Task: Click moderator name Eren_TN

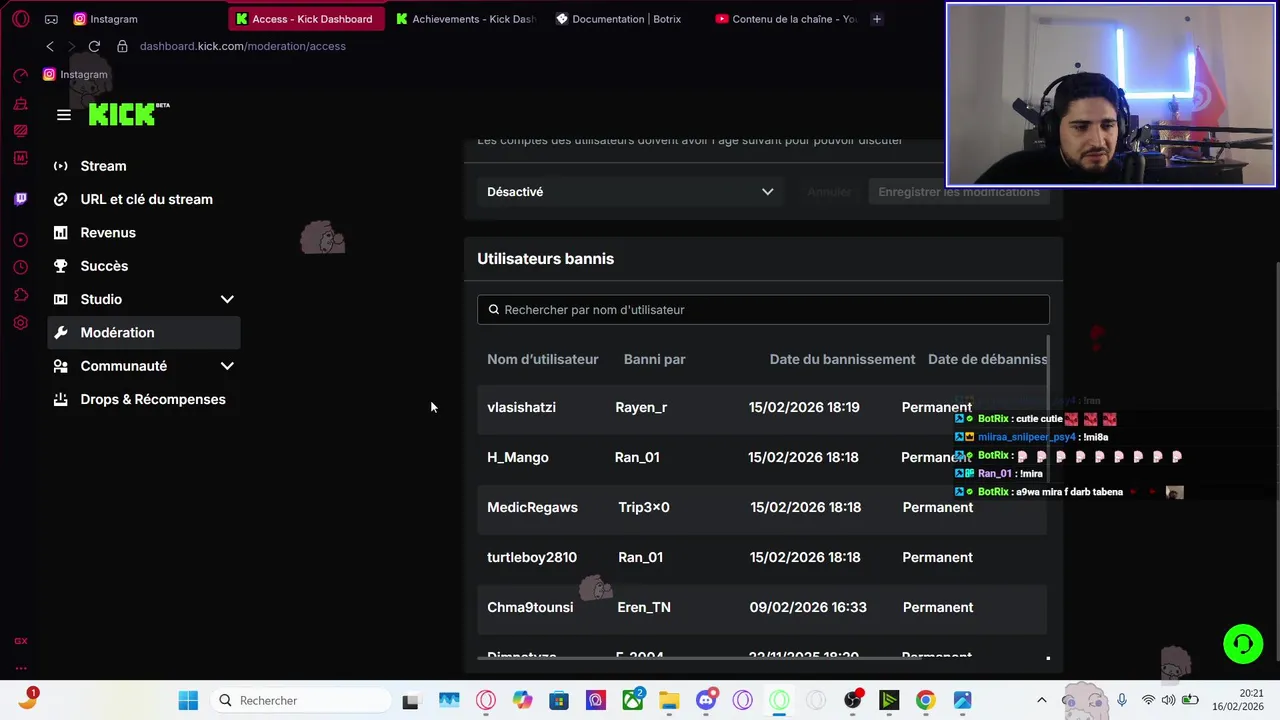Action: 644,607
